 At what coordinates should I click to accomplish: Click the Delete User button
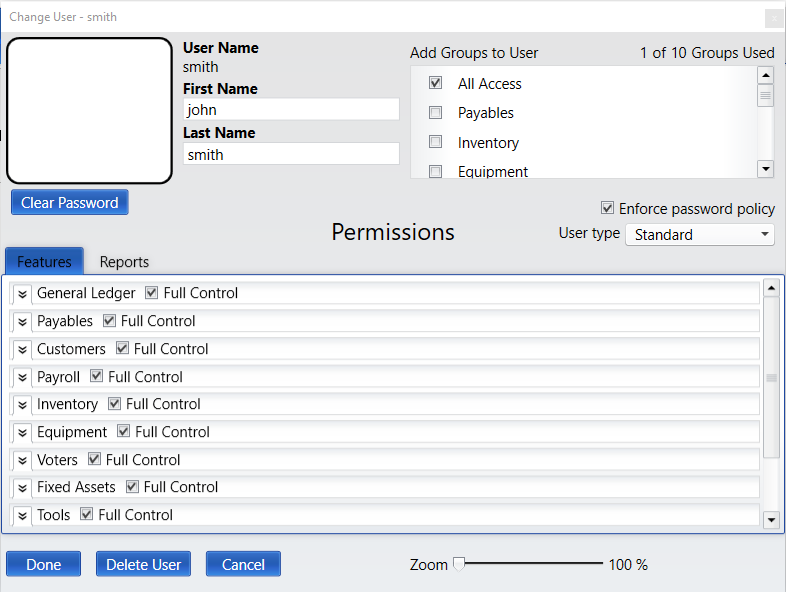click(143, 564)
